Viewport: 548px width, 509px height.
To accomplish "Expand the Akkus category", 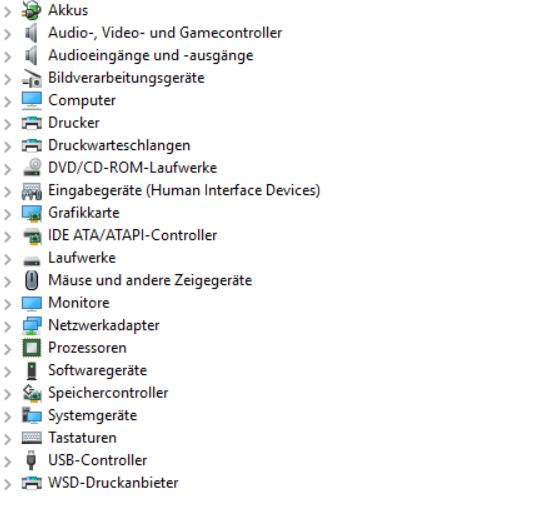I will (8, 12).
